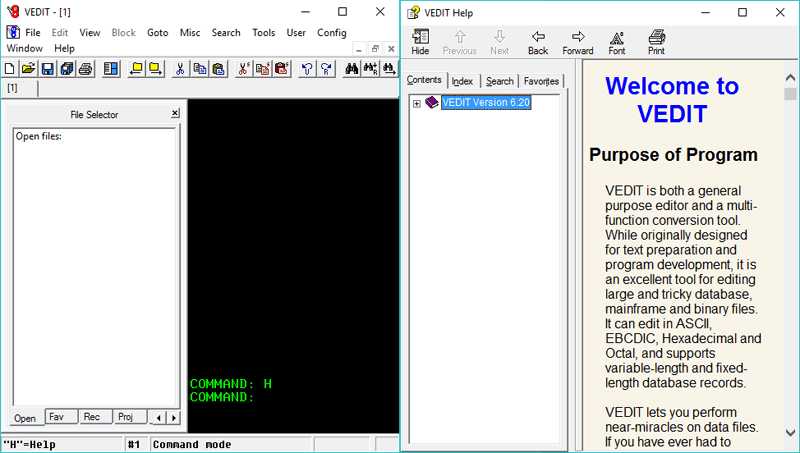Open the User menu
Viewport: 800px width, 453px height.
(296, 33)
